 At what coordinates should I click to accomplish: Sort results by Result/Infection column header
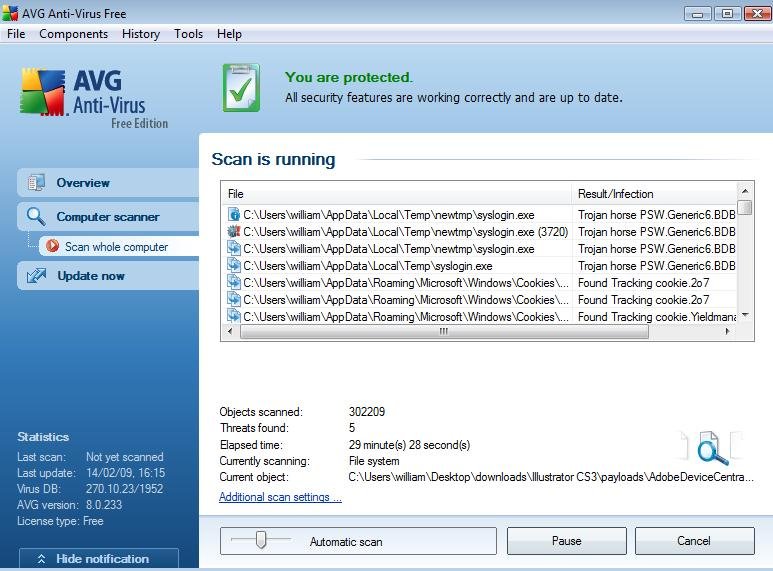pos(655,194)
